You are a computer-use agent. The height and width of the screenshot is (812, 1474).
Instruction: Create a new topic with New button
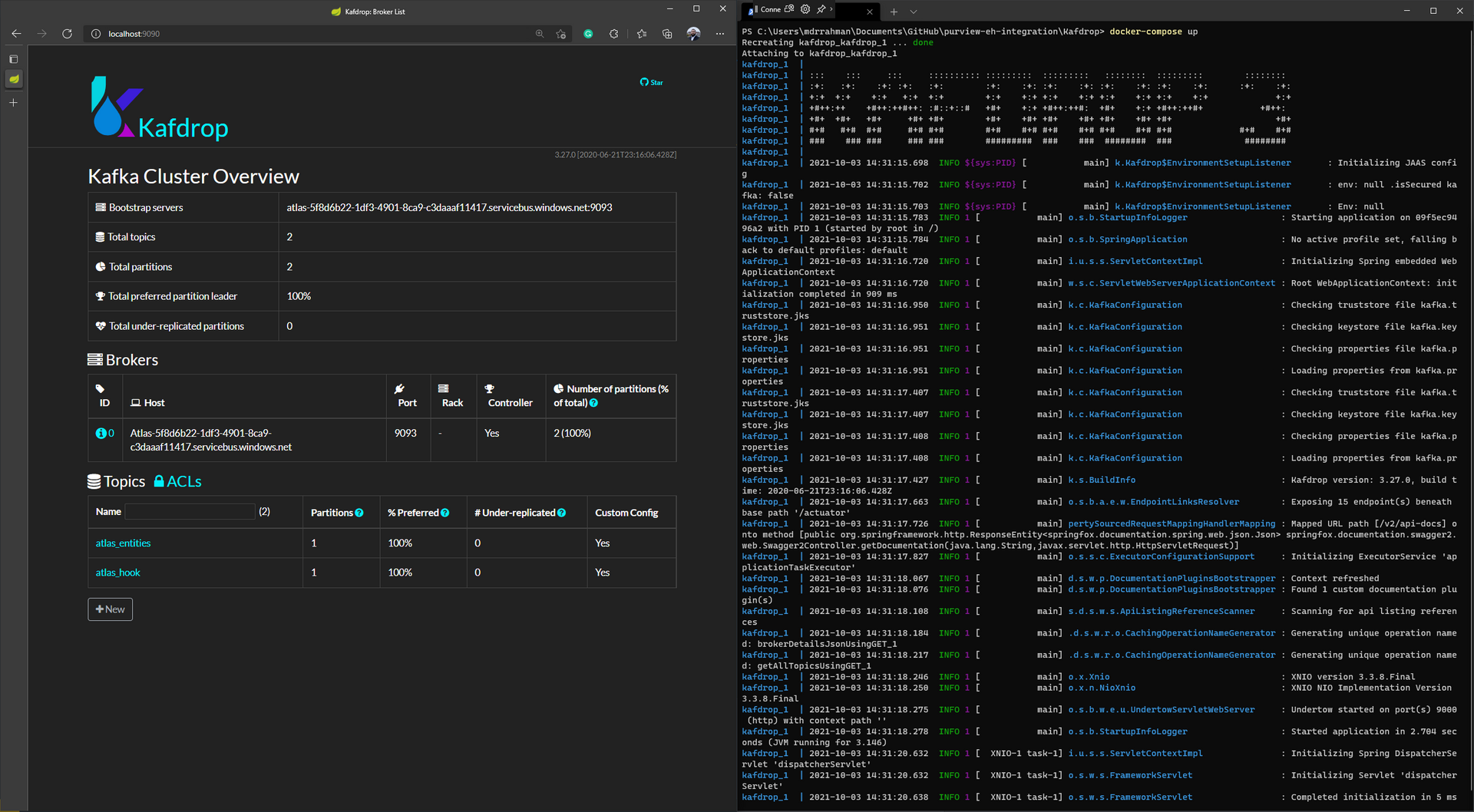pyautogui.click(x=110, y=609)
